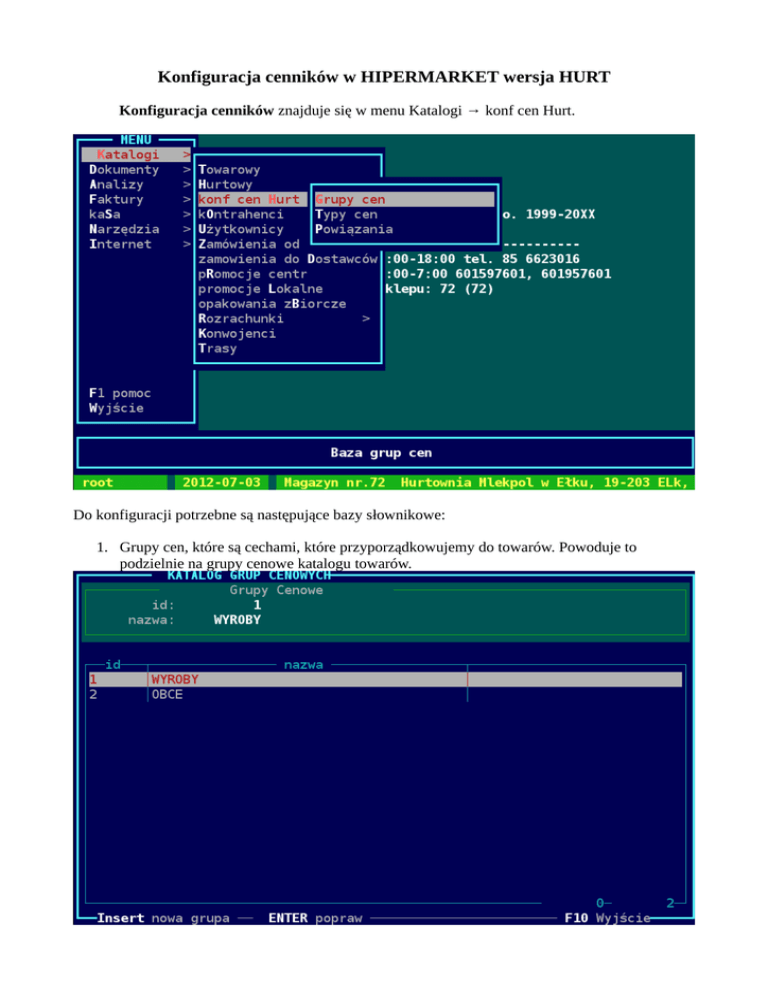The image size is (768, 994).
Task: Click Wyjście in the main menu
Action: coord(116,408)
